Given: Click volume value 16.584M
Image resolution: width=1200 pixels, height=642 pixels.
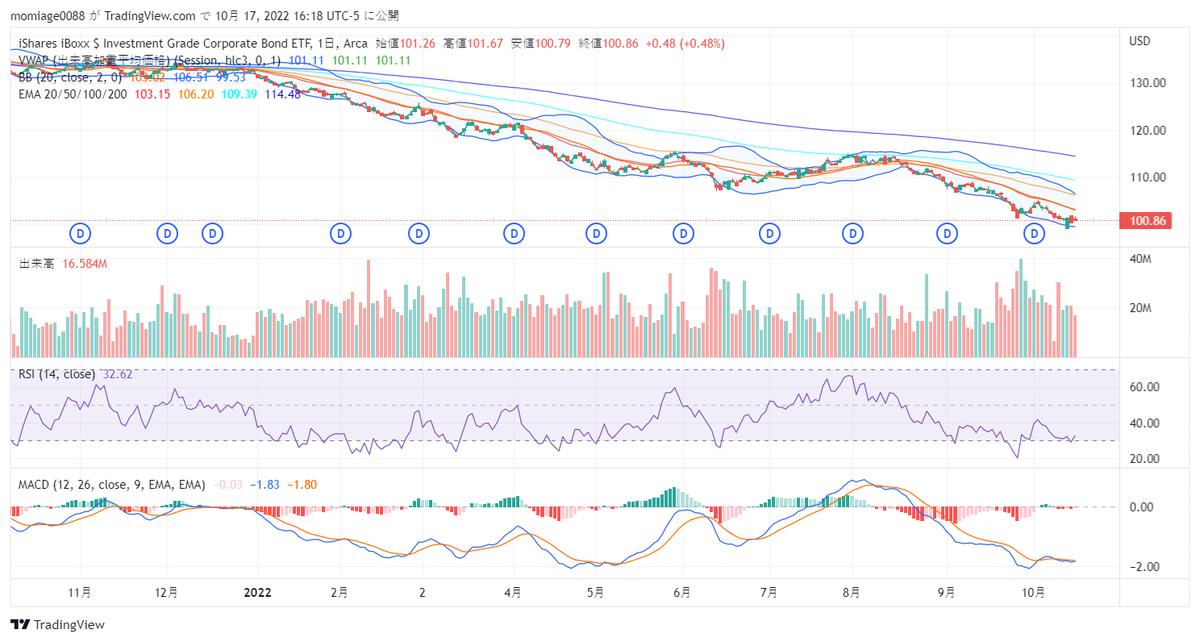Looking at the screenshot, I should point(85,263).
